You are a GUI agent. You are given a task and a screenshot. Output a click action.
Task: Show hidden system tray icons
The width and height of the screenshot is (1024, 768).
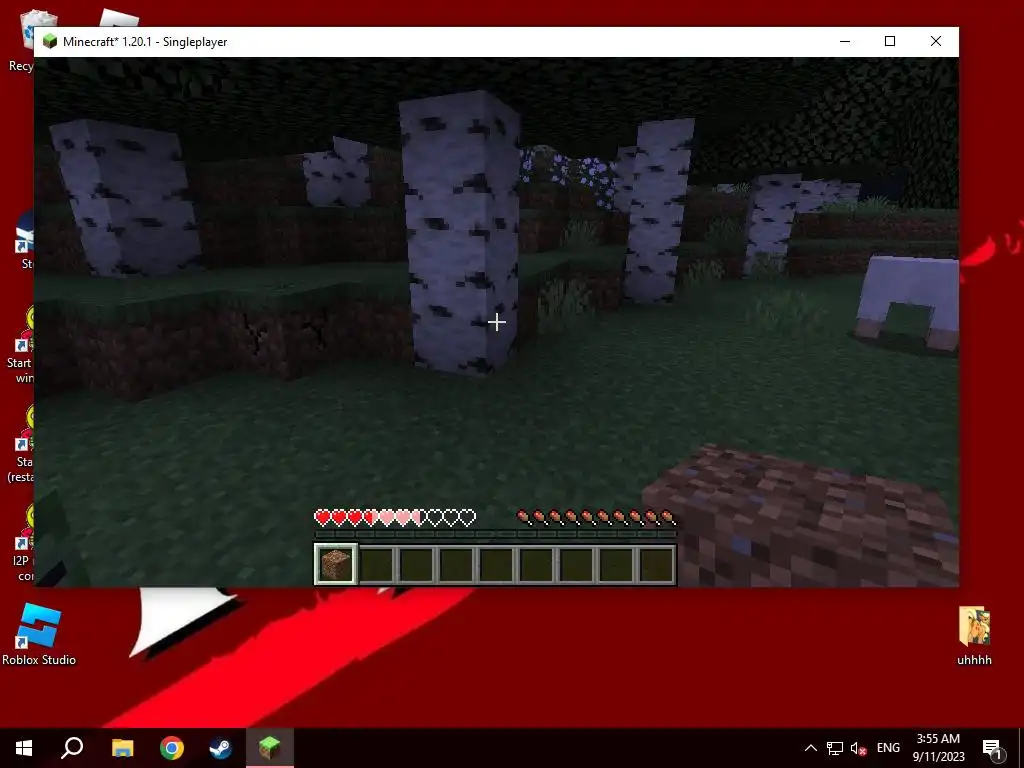[810, 748]
